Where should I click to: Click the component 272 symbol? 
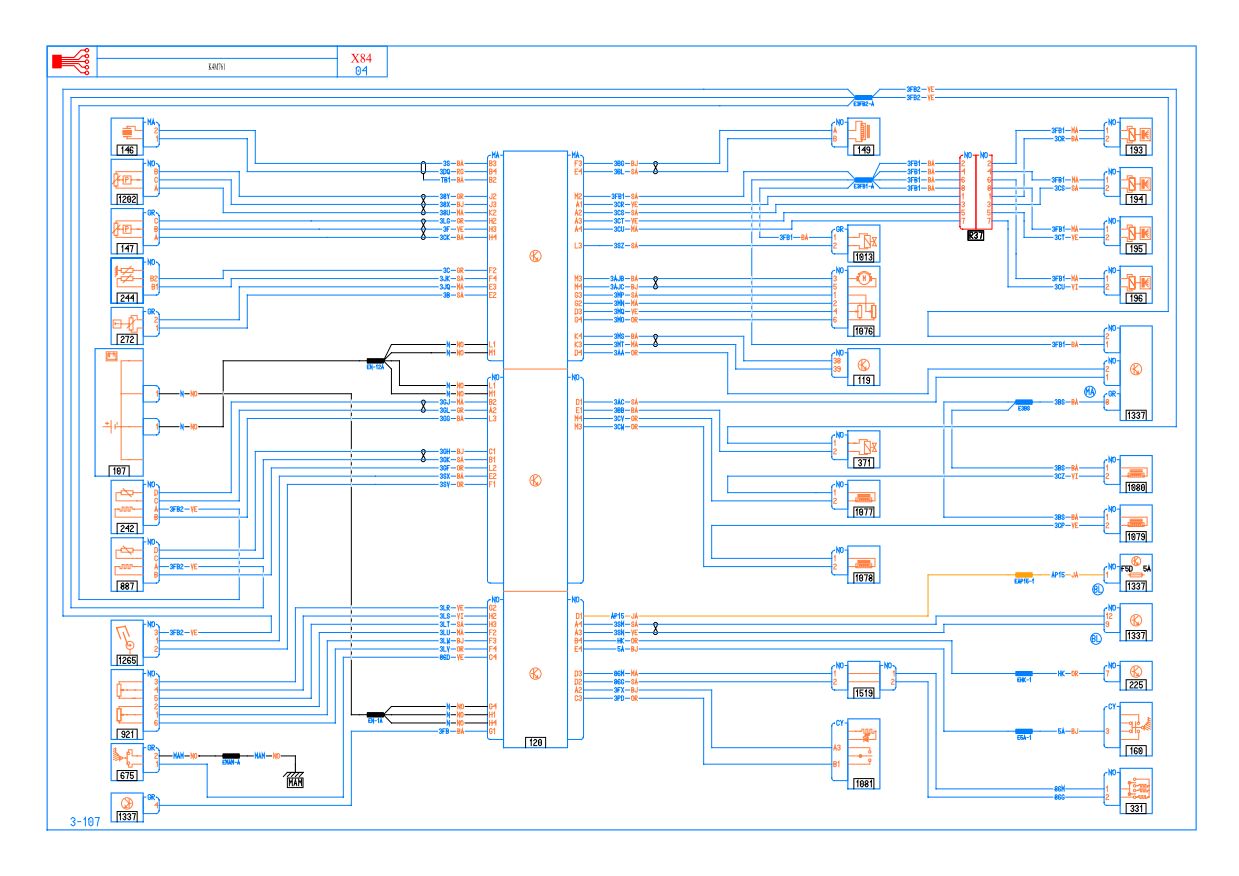pyautogui.click(x=127, y=325)
